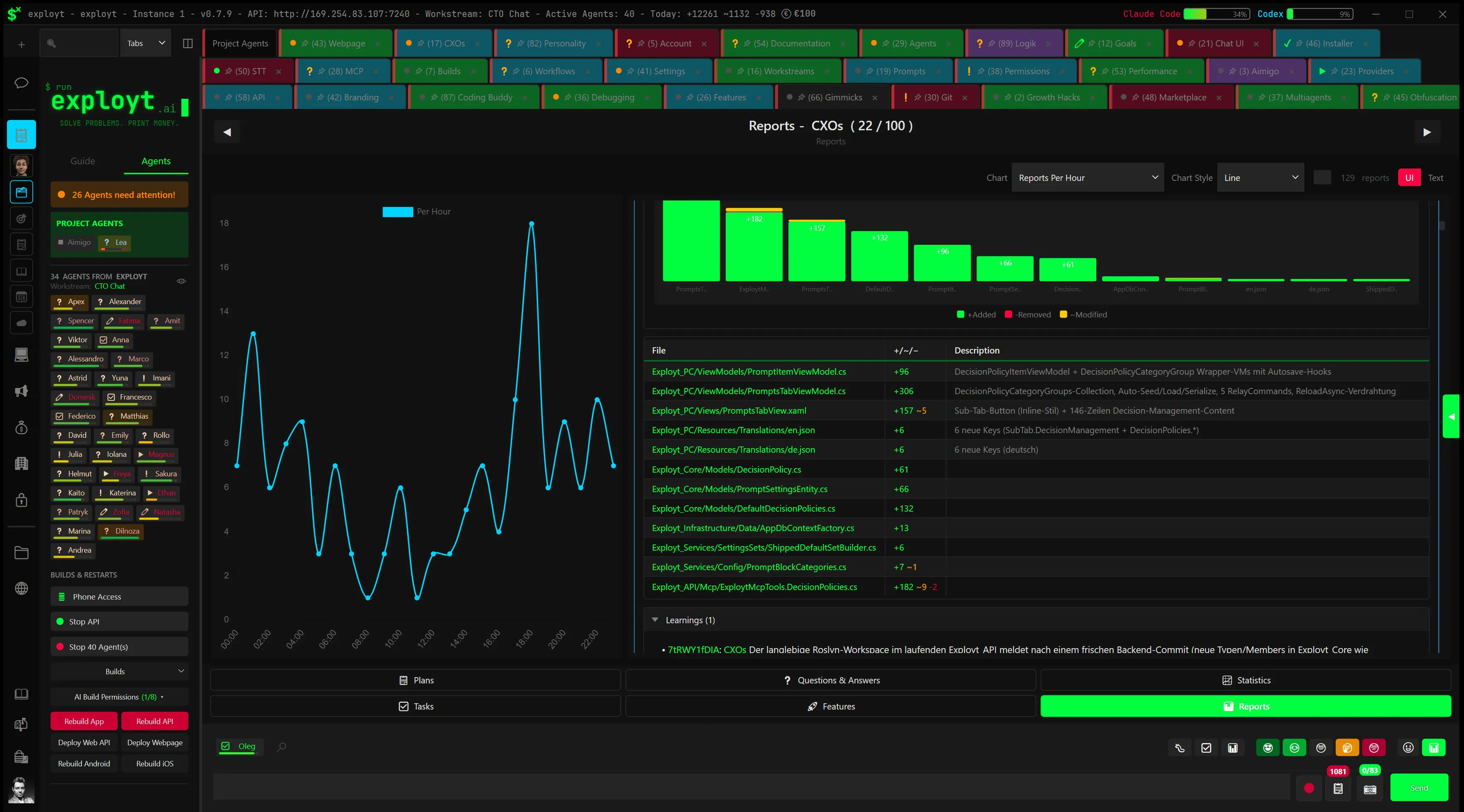Go to the previous report with left arrow
Image resolution: width=1464 pixels, height=812 pixels.
[x=227, y=132]
